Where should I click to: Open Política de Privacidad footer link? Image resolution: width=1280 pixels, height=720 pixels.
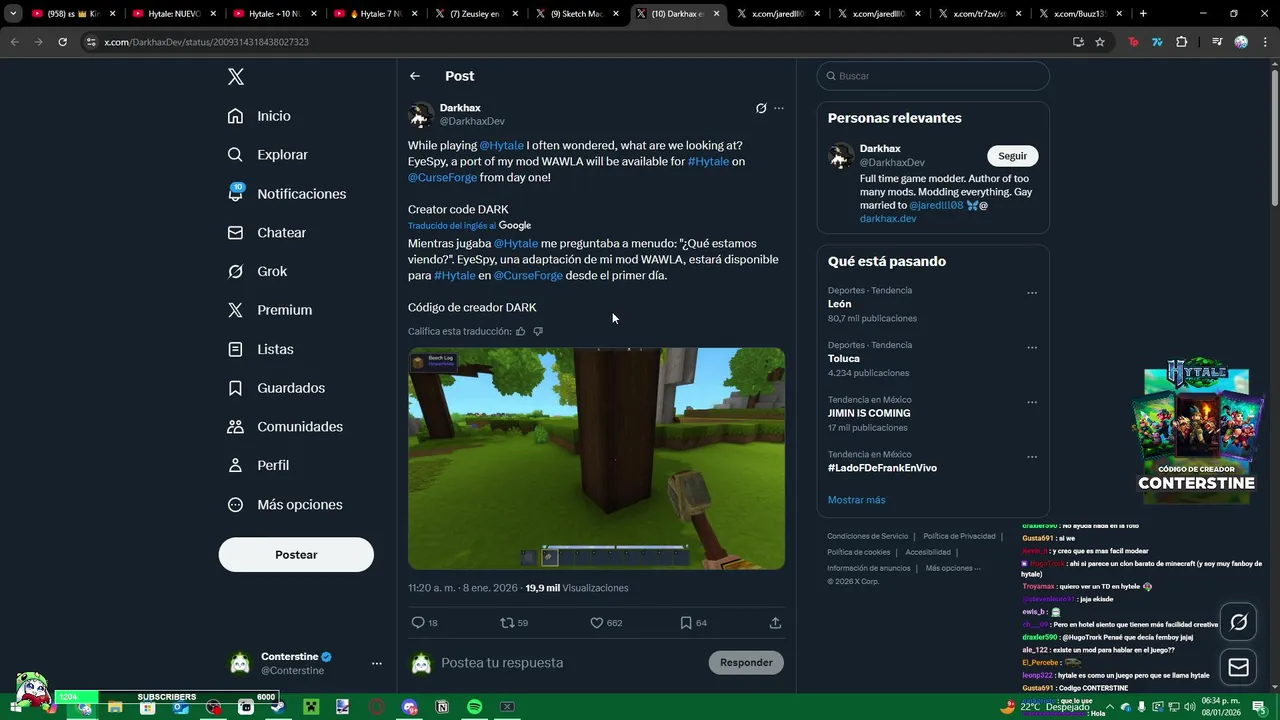pyautogui.click(x=959, y=536)
